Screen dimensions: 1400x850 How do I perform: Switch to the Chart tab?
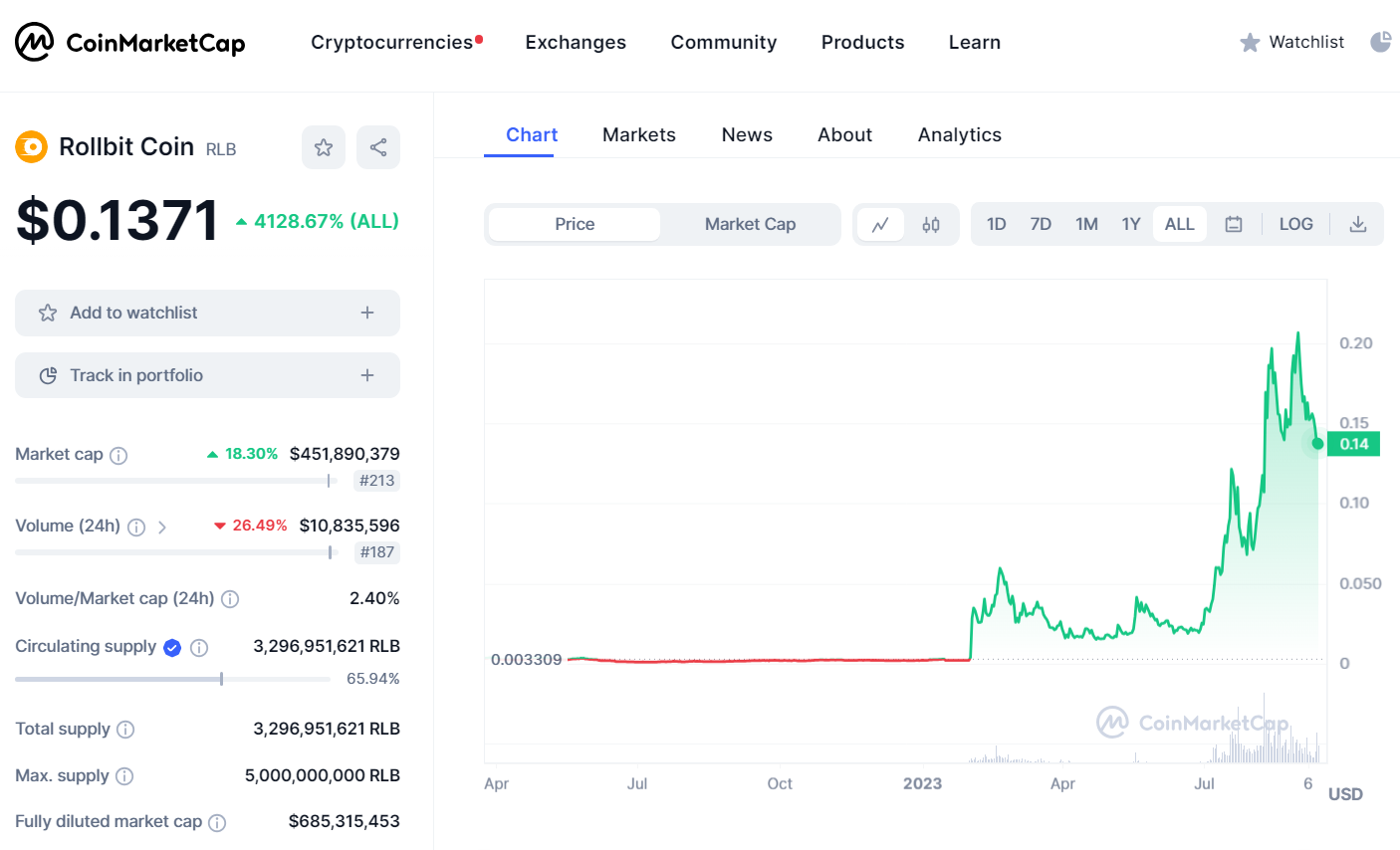532,134
